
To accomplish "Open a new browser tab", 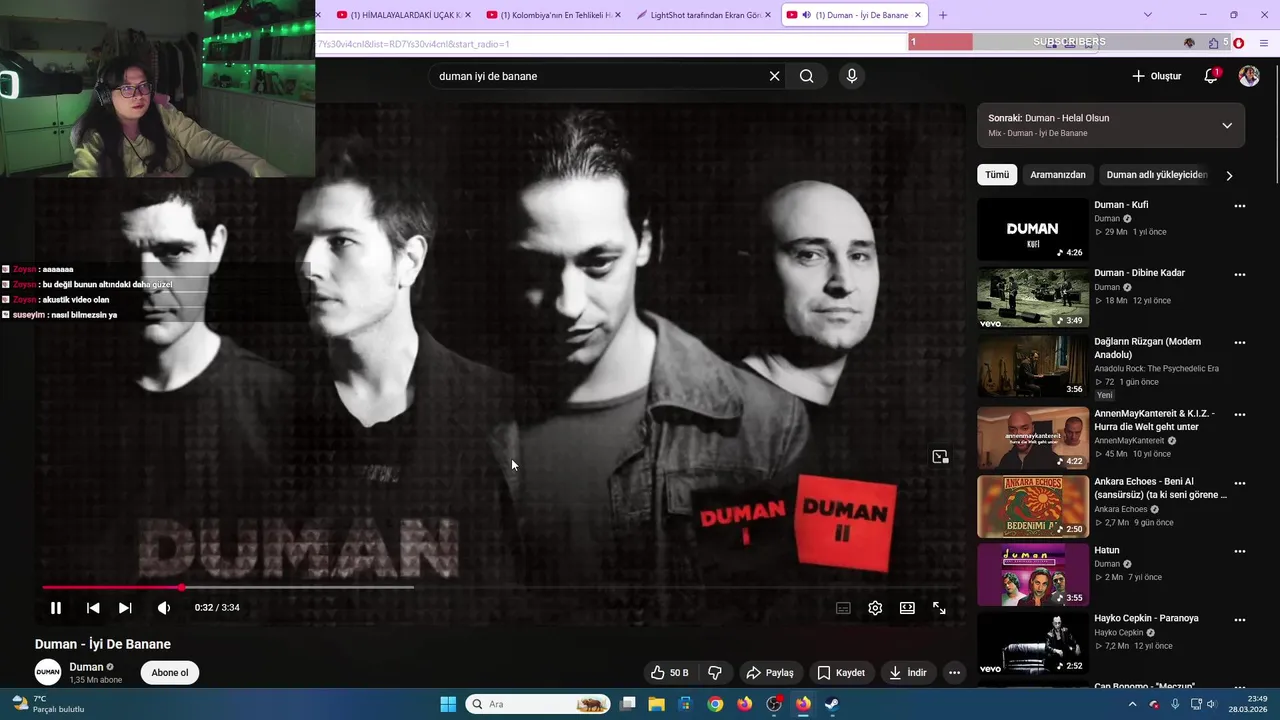I will point(942,15).
